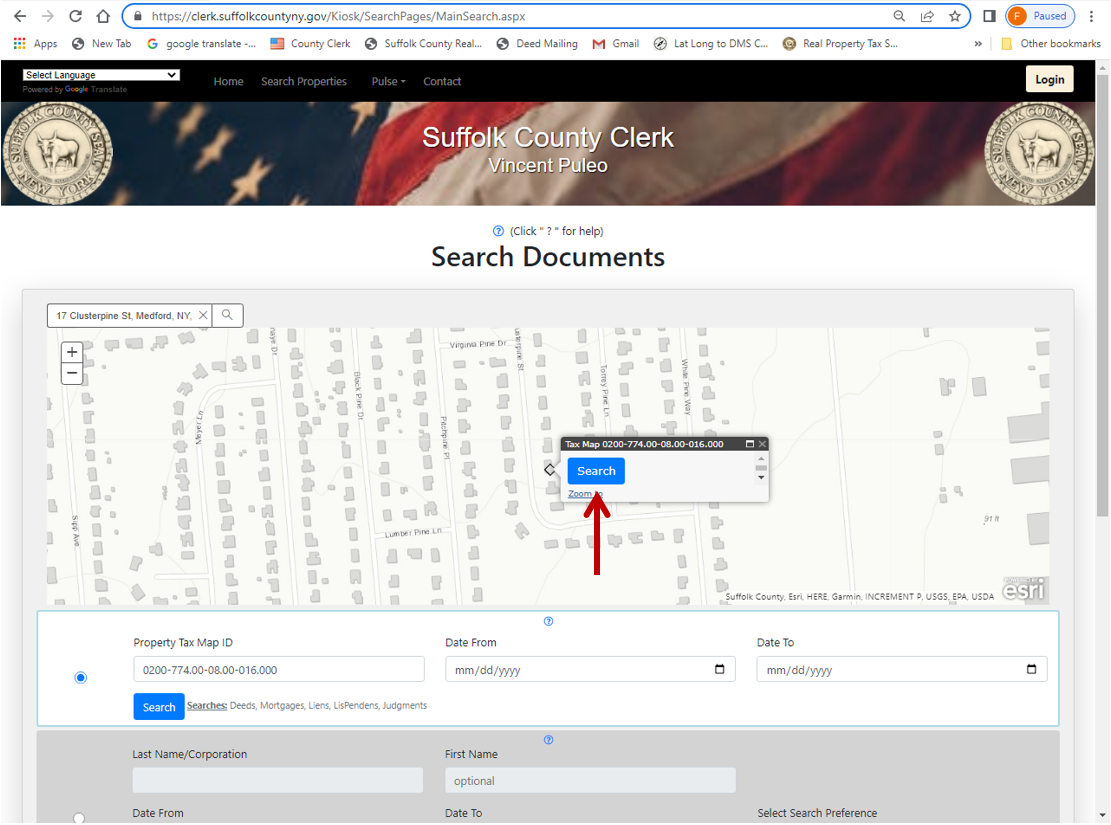Screen dimensions: 1111x825
Task: Open the Other bookmarks folder
Action: [1051, 43]
